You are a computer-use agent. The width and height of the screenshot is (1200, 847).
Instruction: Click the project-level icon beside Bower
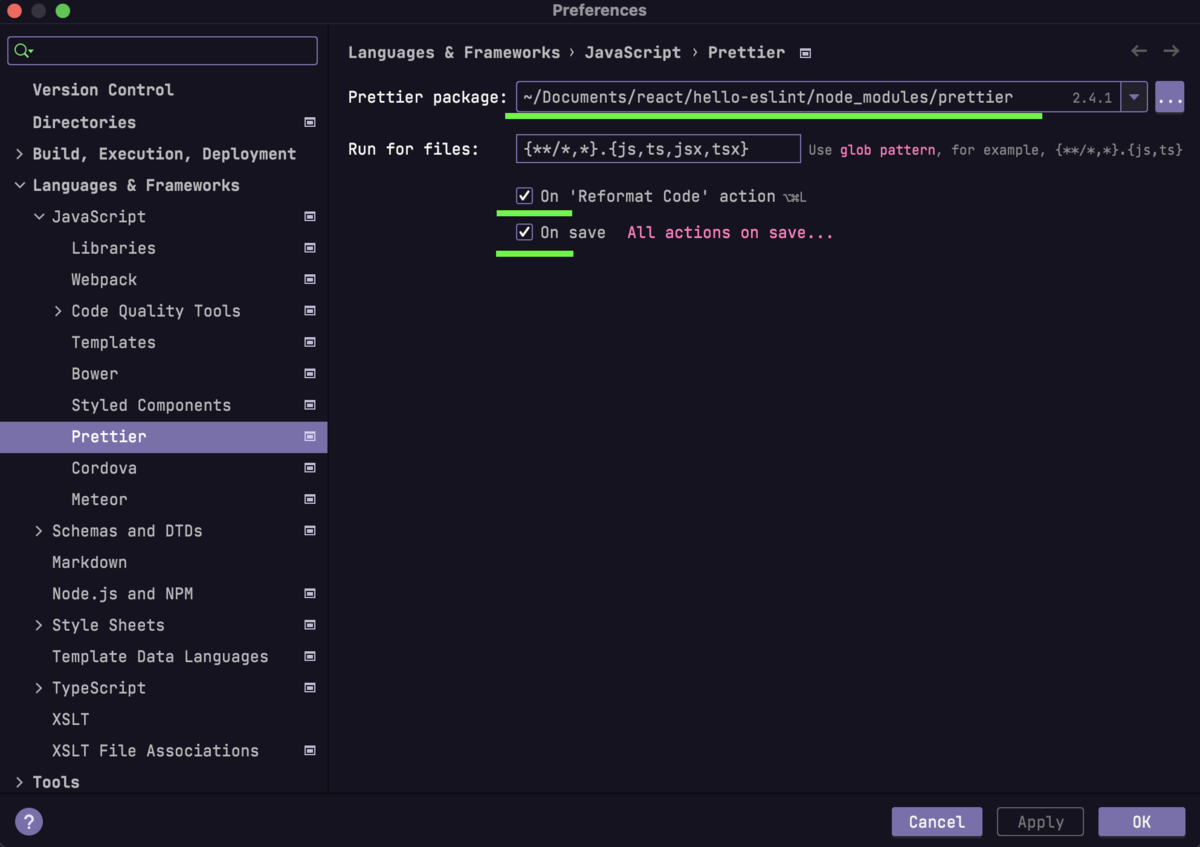click(x=310, y=374)
